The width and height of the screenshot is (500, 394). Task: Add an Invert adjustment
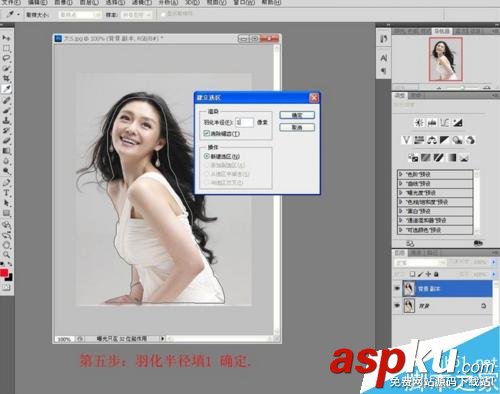coord(412,157)
